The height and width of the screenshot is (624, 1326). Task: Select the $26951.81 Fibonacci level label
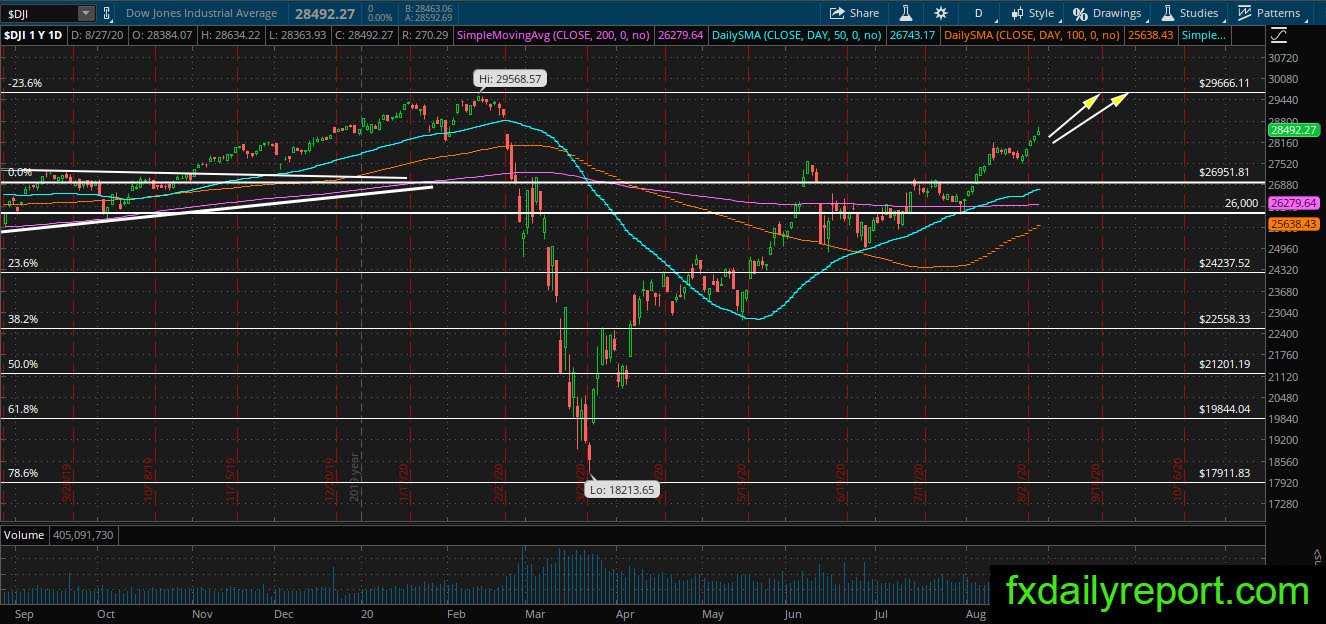1224,172
